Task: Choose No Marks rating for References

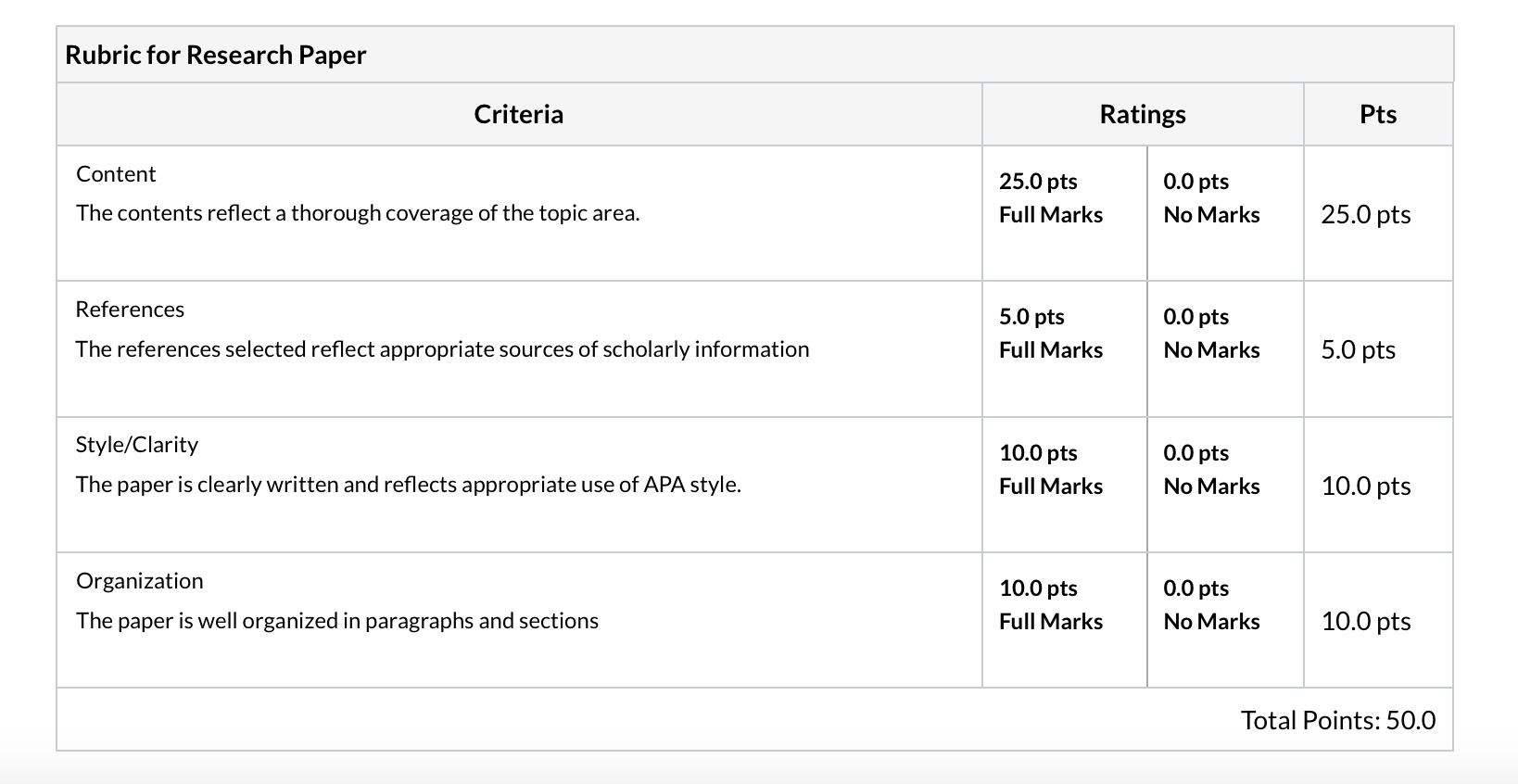Action: pyautogui.click(x=1225, y=348)
